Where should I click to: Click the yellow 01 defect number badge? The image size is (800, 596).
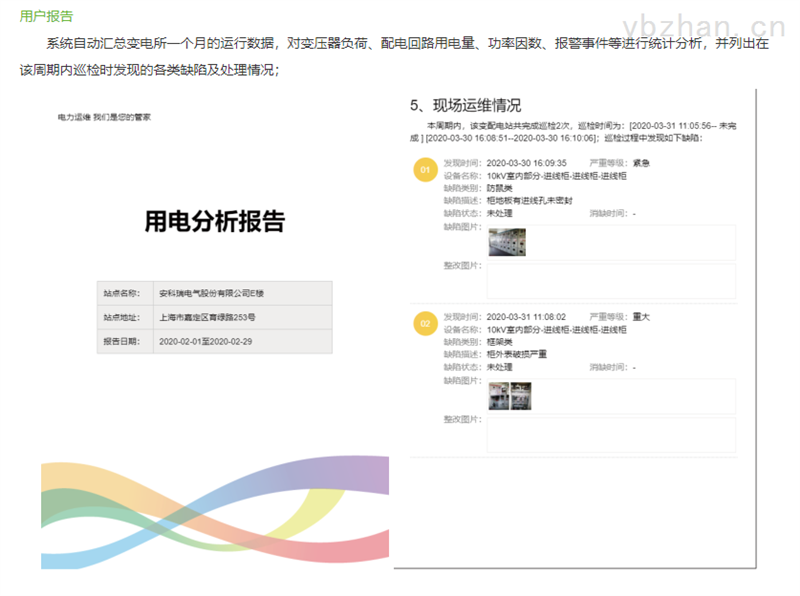(425, 171)
